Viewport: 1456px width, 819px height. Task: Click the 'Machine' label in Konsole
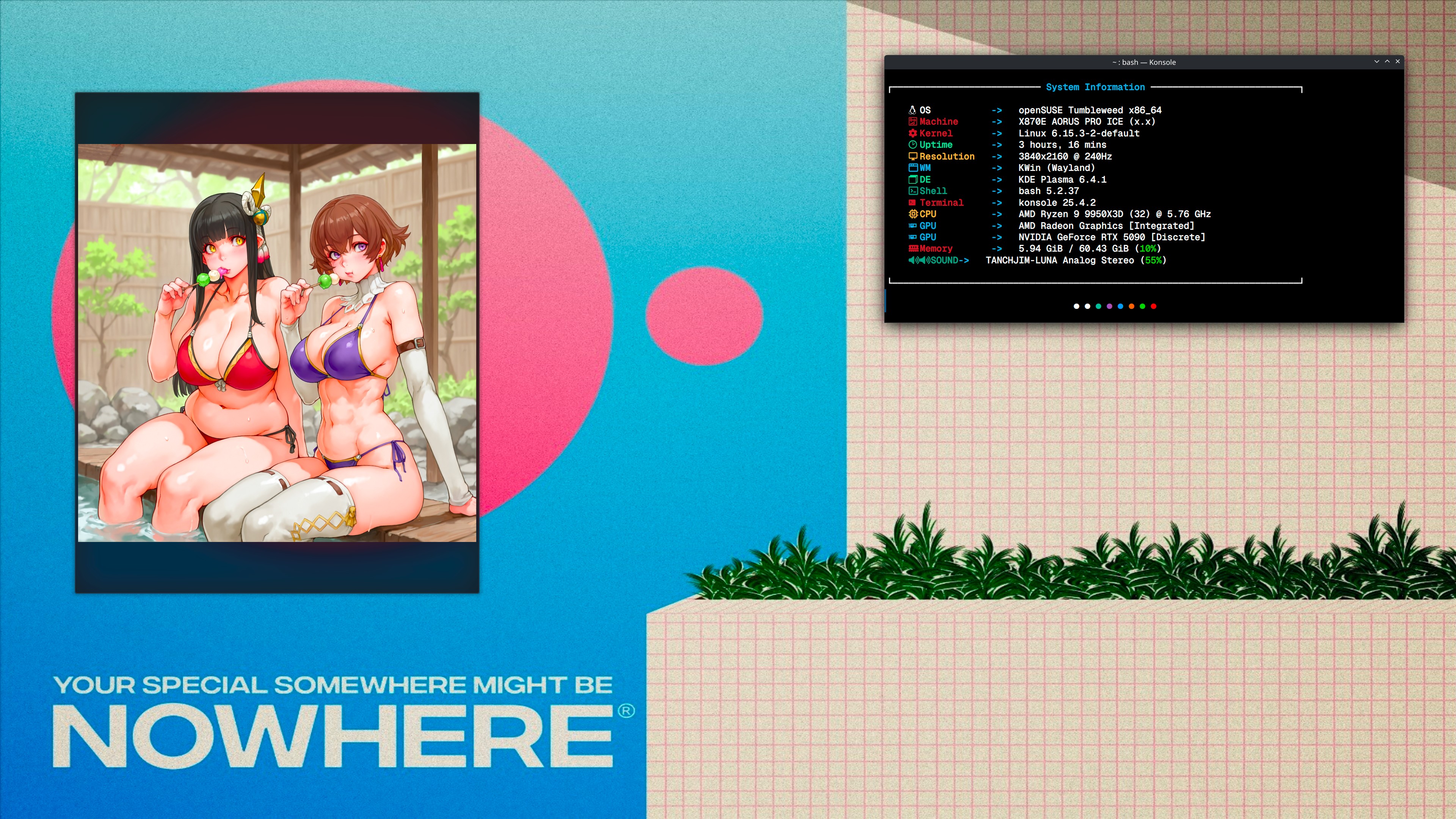tap(938, 121)
